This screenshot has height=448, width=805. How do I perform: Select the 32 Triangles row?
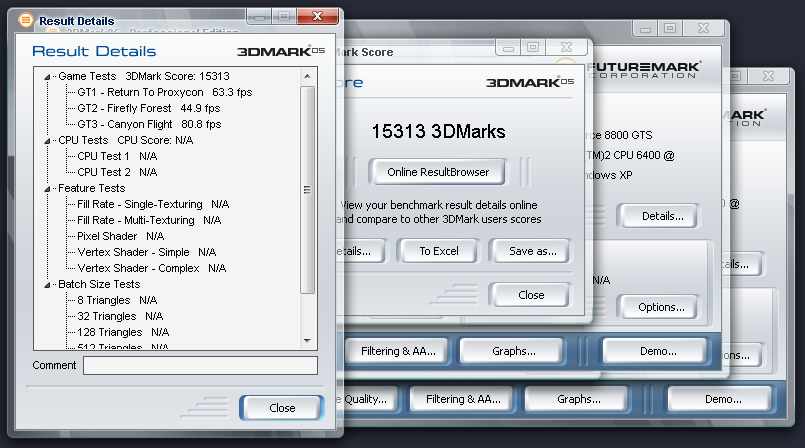[120, 316]
